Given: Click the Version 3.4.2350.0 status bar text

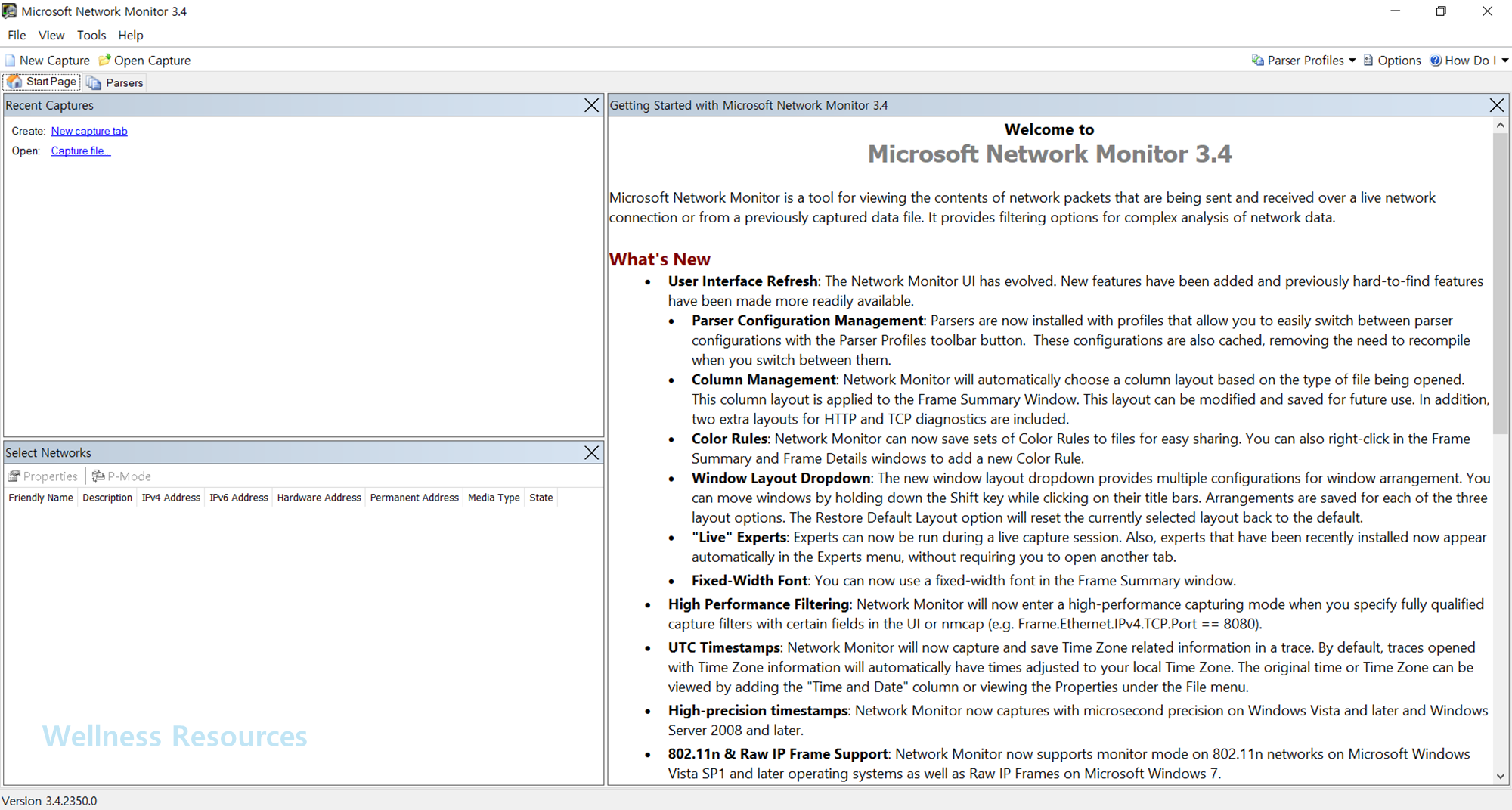Looking at the screenshot, I should click(49, 800).
